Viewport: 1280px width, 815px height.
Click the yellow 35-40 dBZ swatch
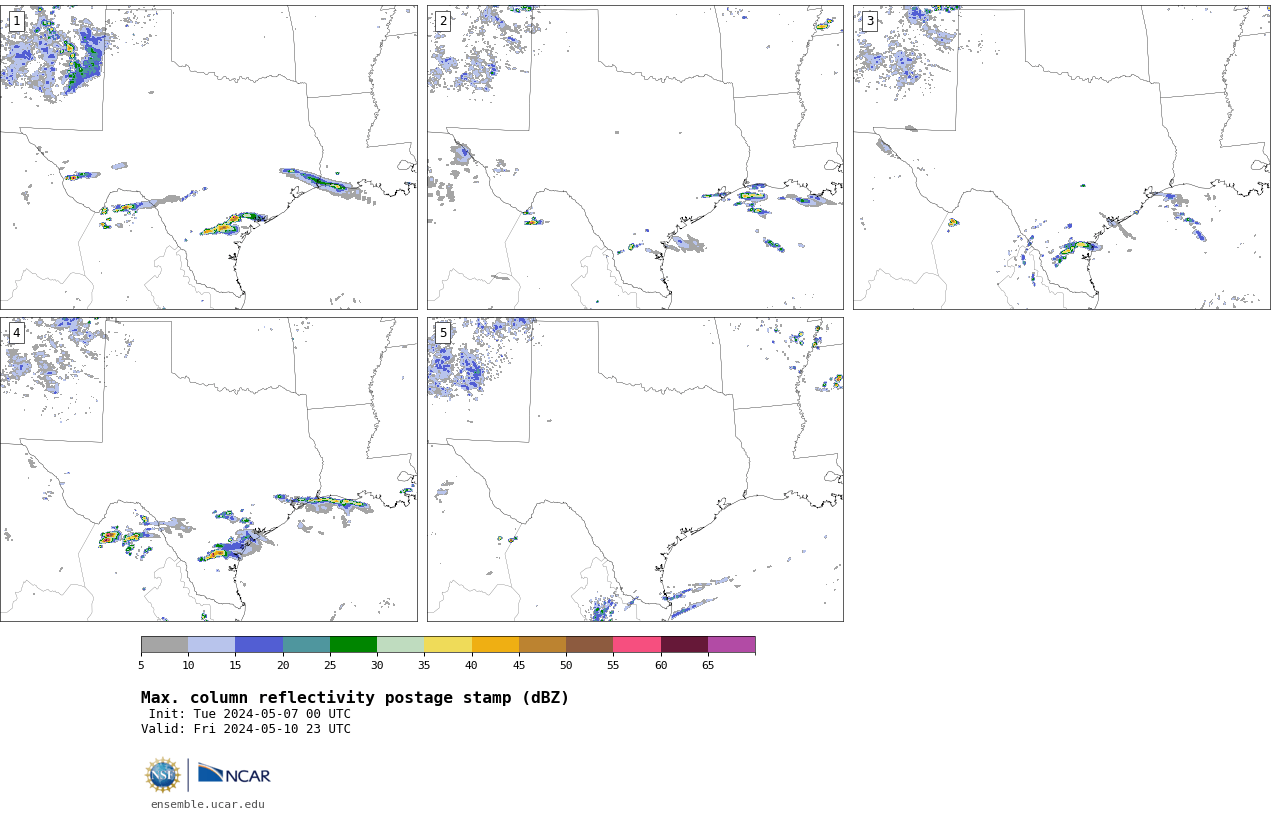click(x=448, y=644)
